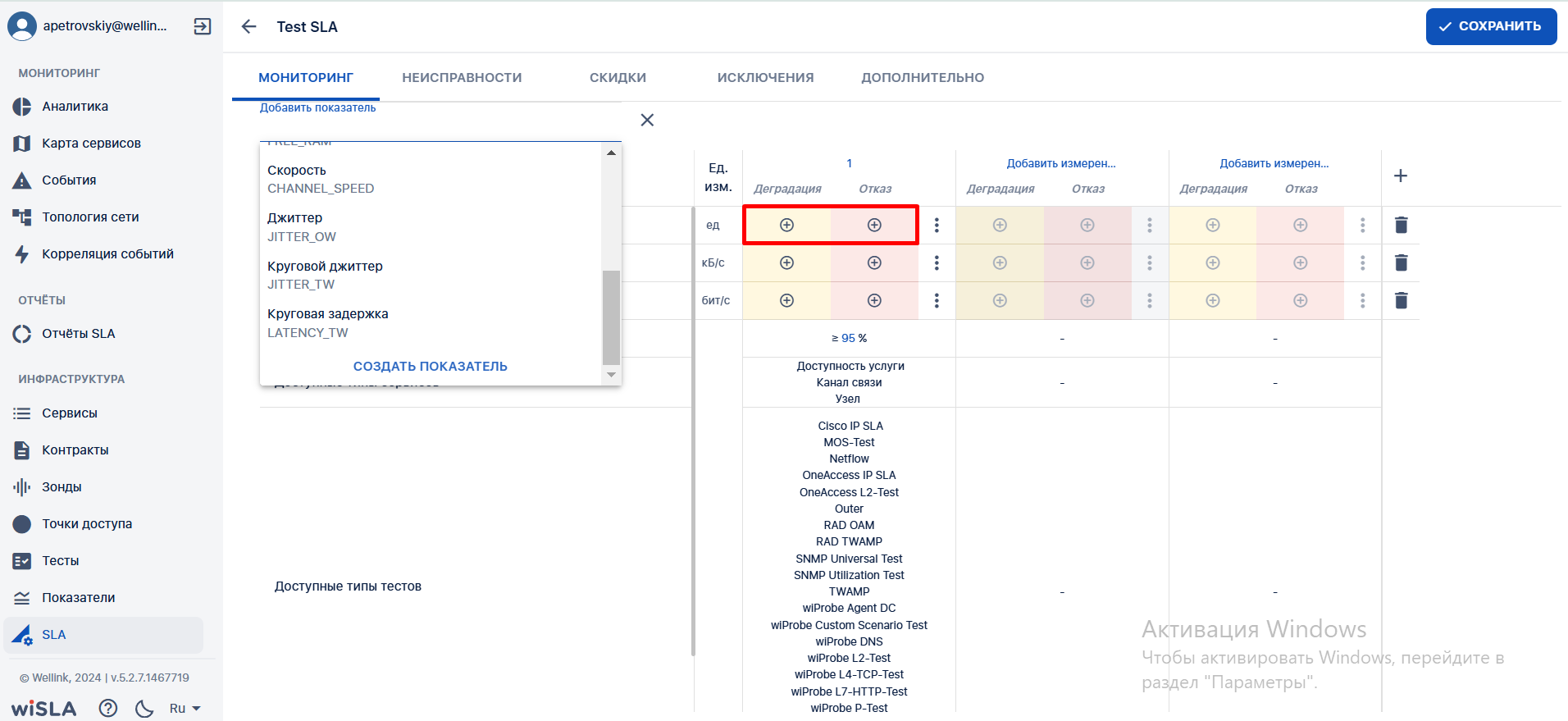
Task: Click the dropdown list scrollbar thumb
Action: [x=611, y=317]
